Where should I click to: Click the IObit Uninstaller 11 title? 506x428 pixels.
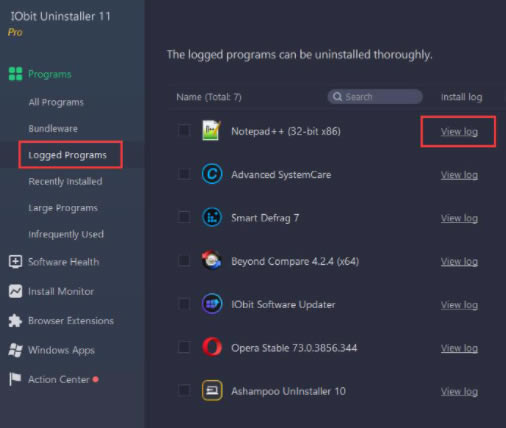click(x=60, y=16)
